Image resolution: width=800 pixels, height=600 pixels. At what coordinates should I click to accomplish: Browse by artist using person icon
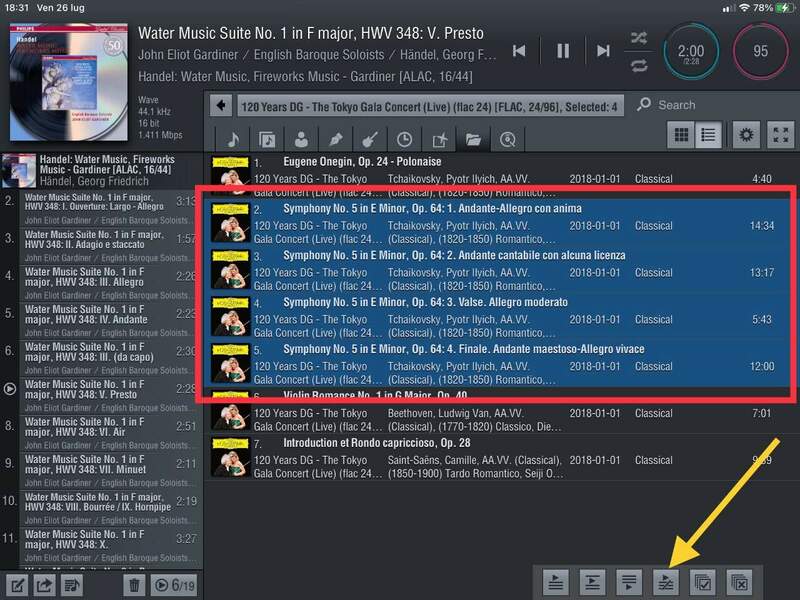click(301, 139)
